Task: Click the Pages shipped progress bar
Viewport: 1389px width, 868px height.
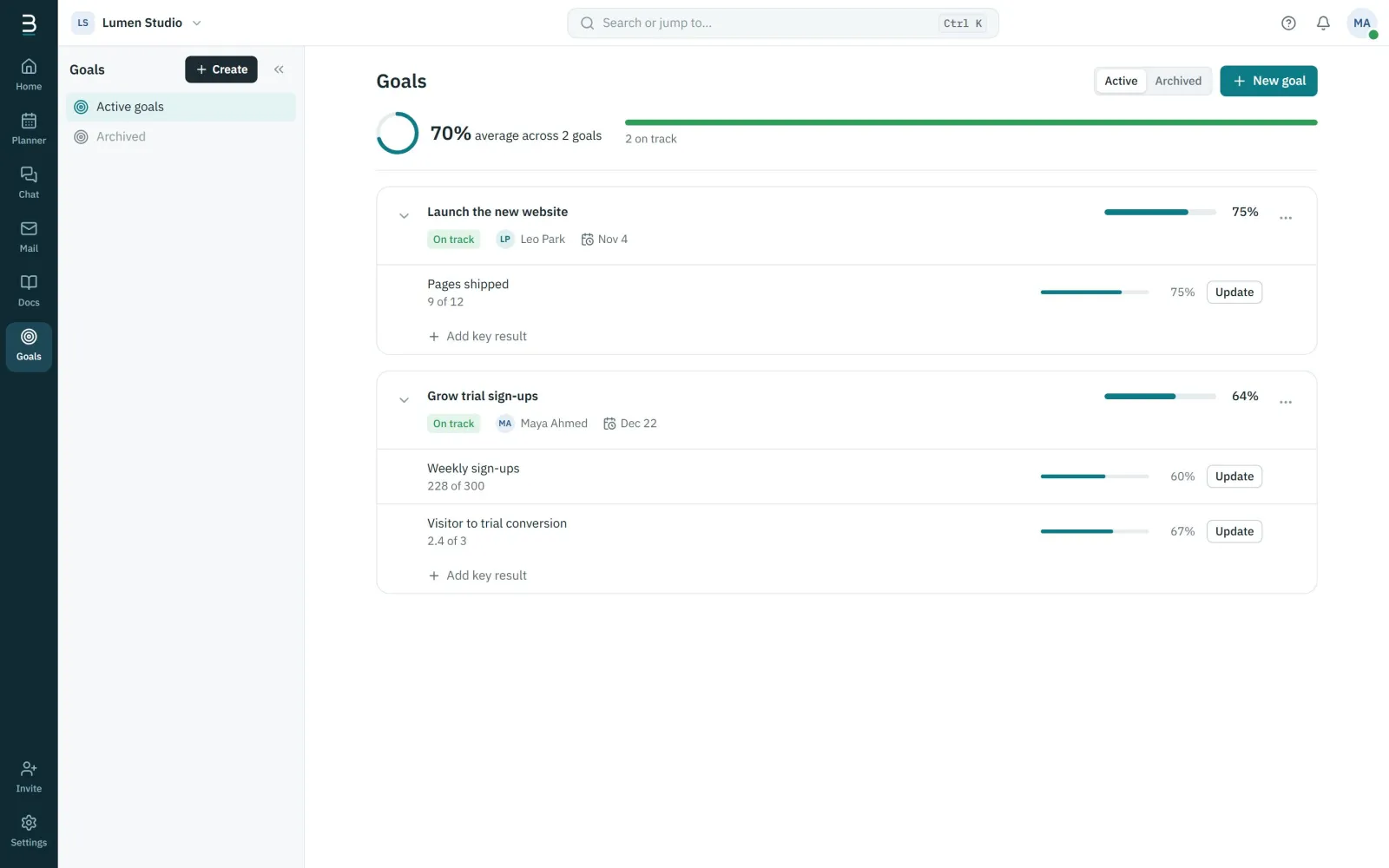Action: pyautogui.click(x=1095, y=293)
